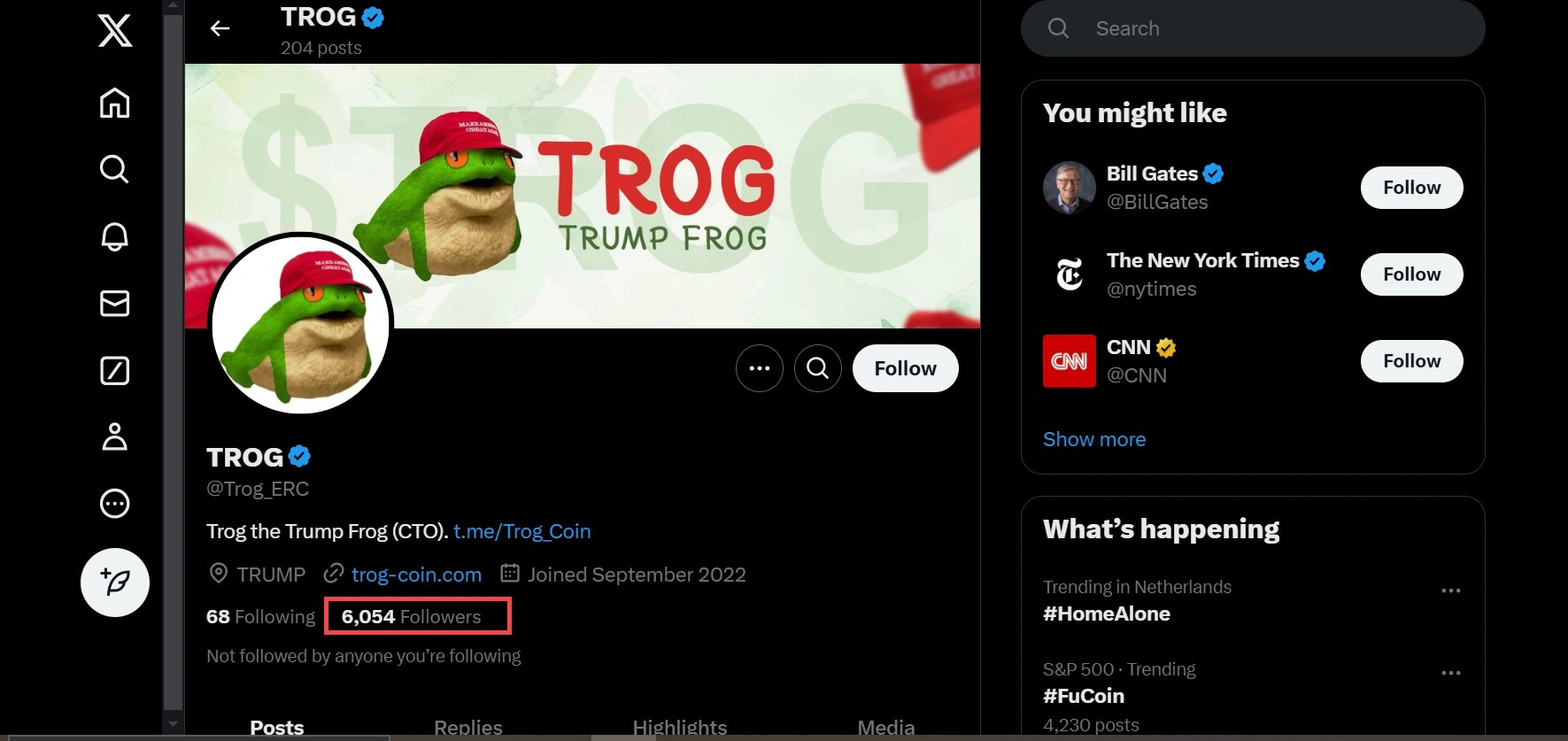Click the back arrow beside TROG
Screen dimensions: 1568x741
point(220,29)
